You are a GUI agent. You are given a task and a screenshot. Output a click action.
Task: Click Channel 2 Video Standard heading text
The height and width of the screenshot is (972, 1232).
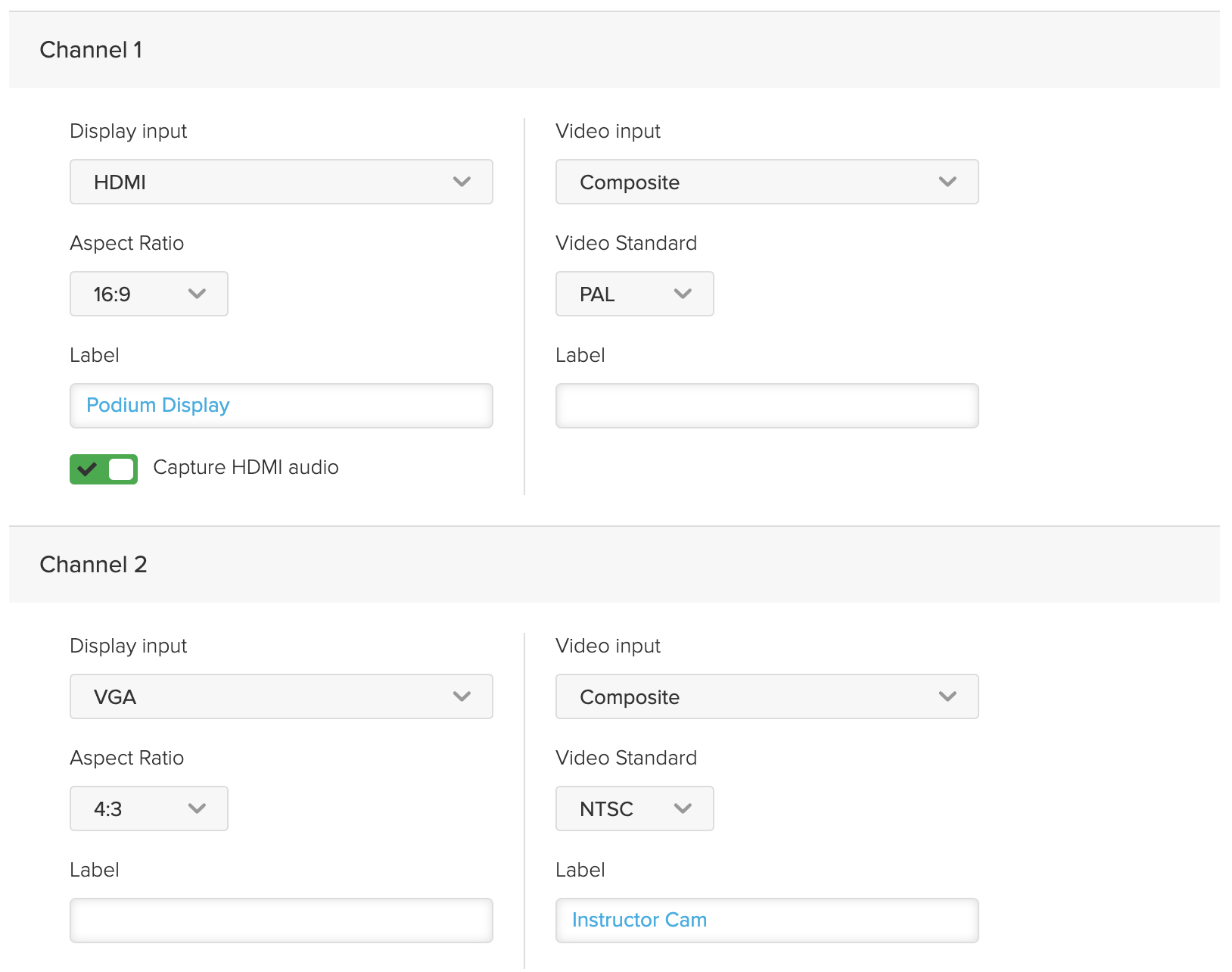[626, 758]
